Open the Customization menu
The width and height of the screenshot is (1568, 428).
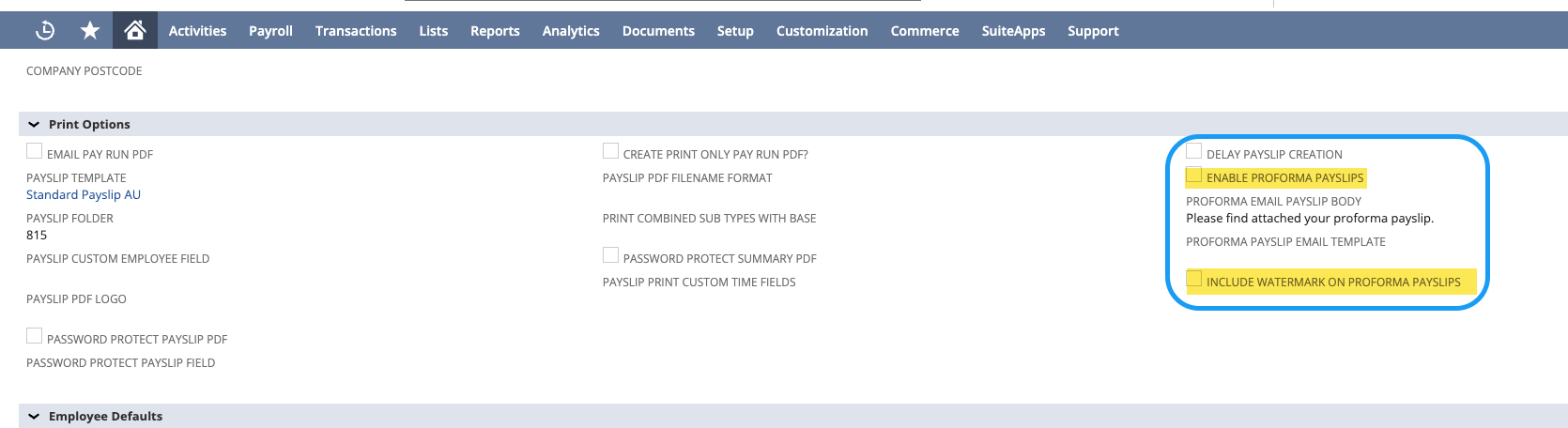[x=822, y=31]
